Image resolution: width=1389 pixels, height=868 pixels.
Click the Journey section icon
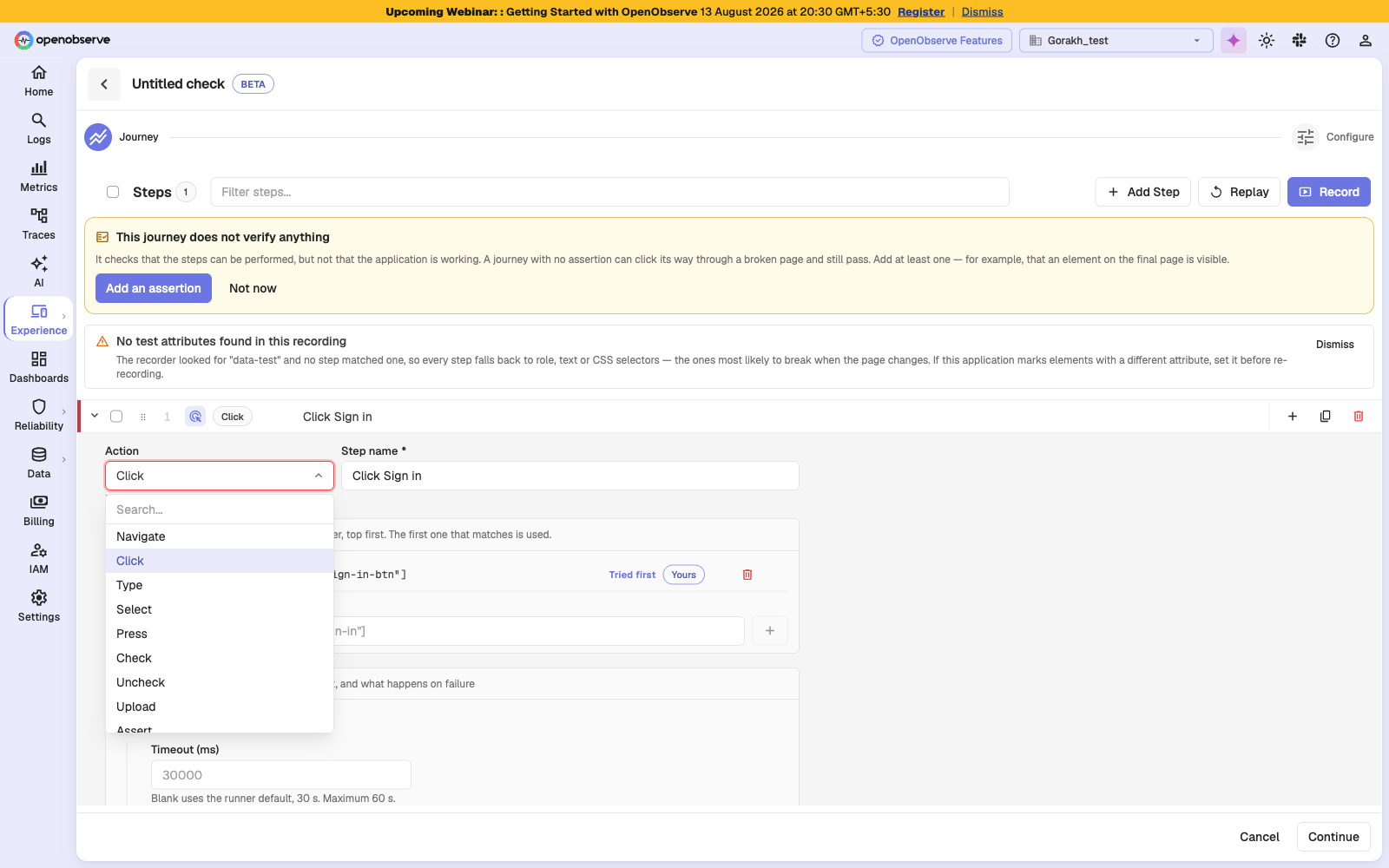coord(98,137)
